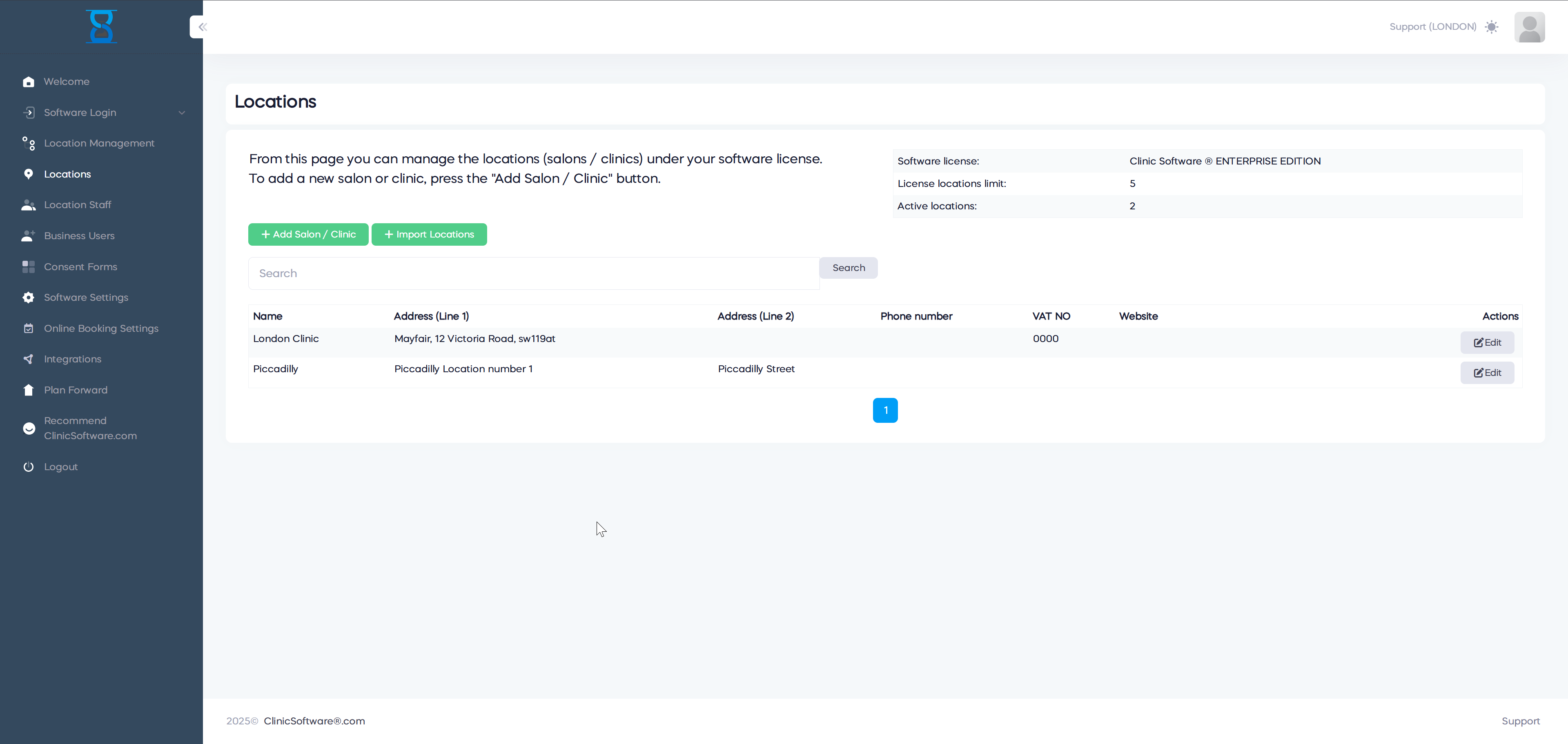1568x744 pixels.
Task: Open the user avatar profile menu
Action: tap(1529, 27)
